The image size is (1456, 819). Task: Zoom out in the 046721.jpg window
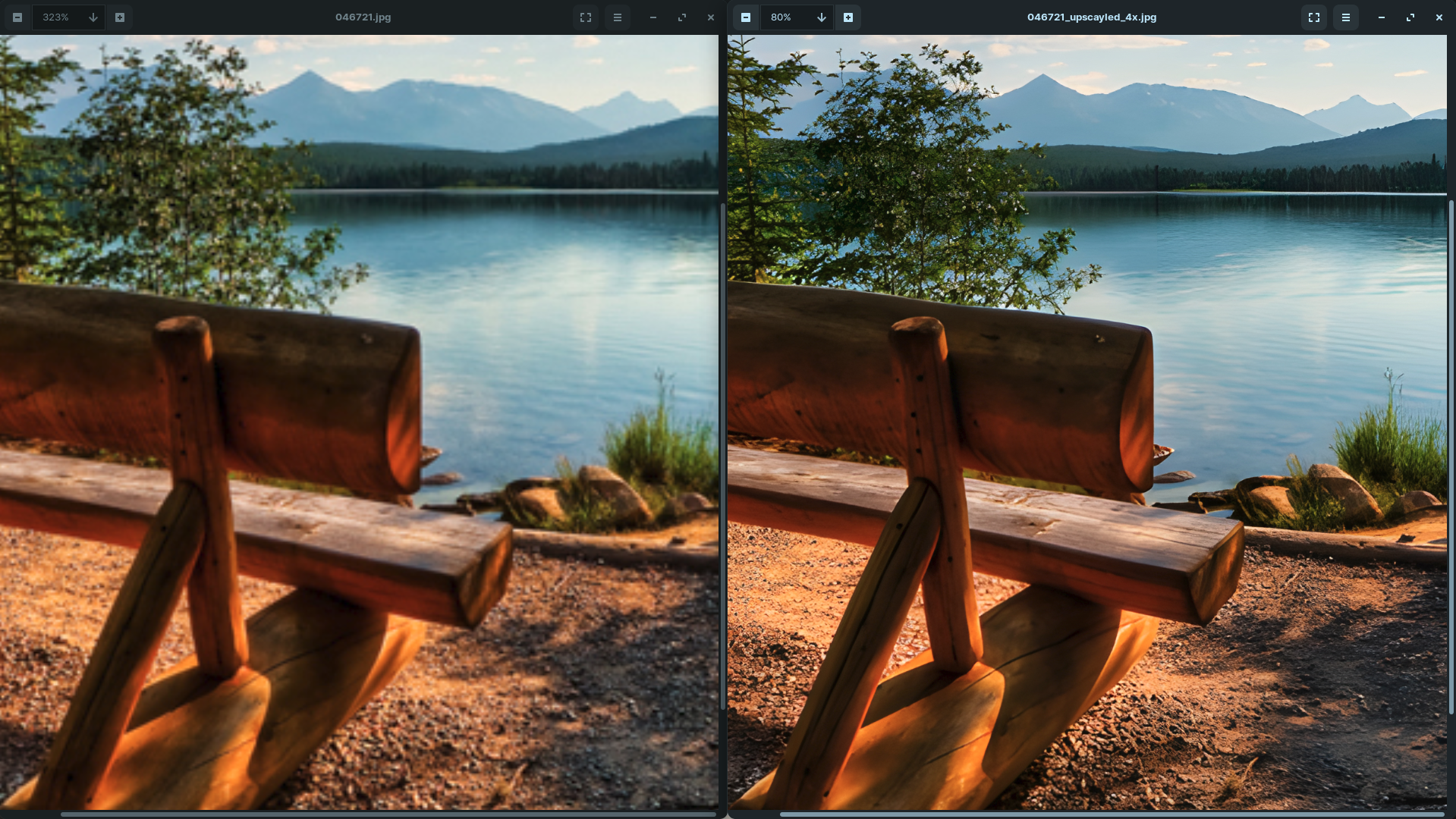point(17,17)
